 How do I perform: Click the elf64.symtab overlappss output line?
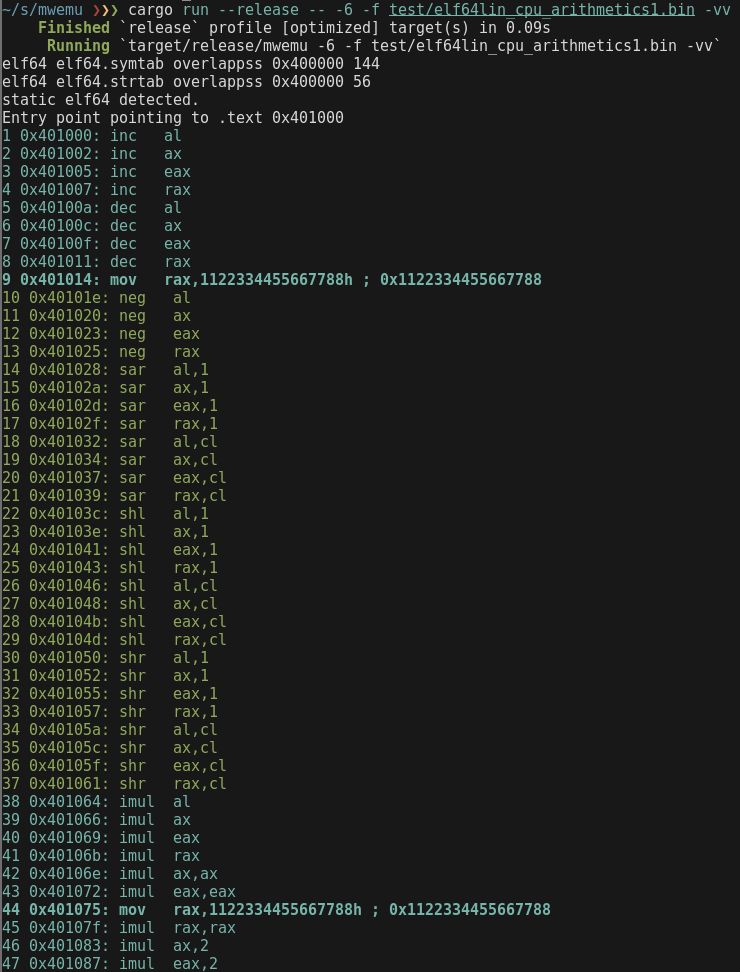click(190, 64)
